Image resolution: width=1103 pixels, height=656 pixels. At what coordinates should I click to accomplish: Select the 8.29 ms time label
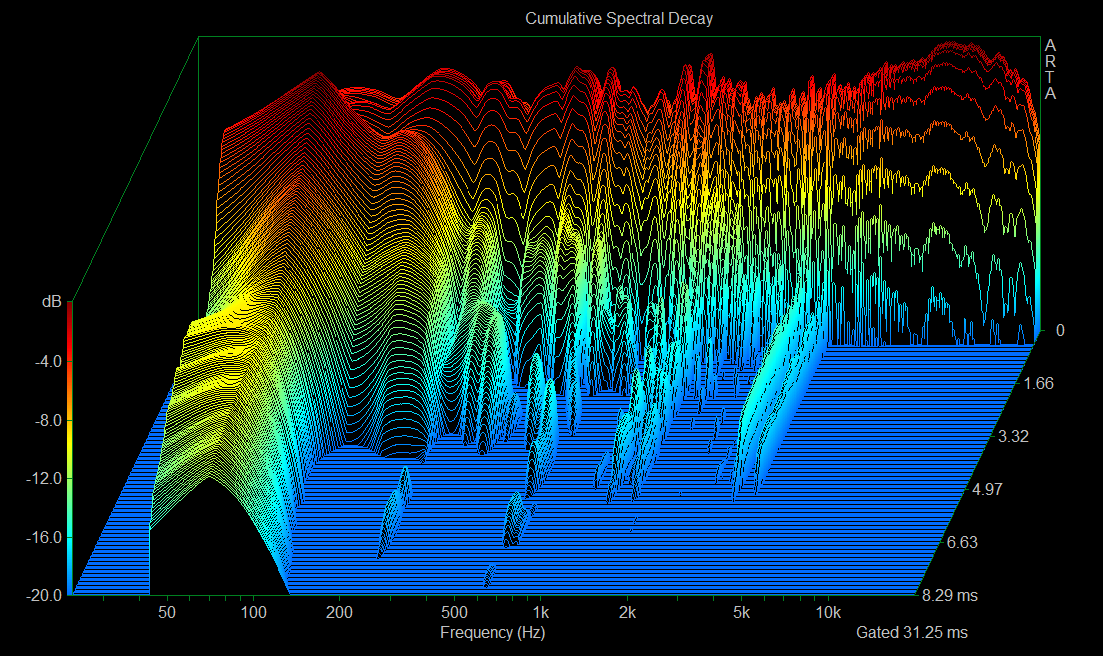tap(951, 596)
